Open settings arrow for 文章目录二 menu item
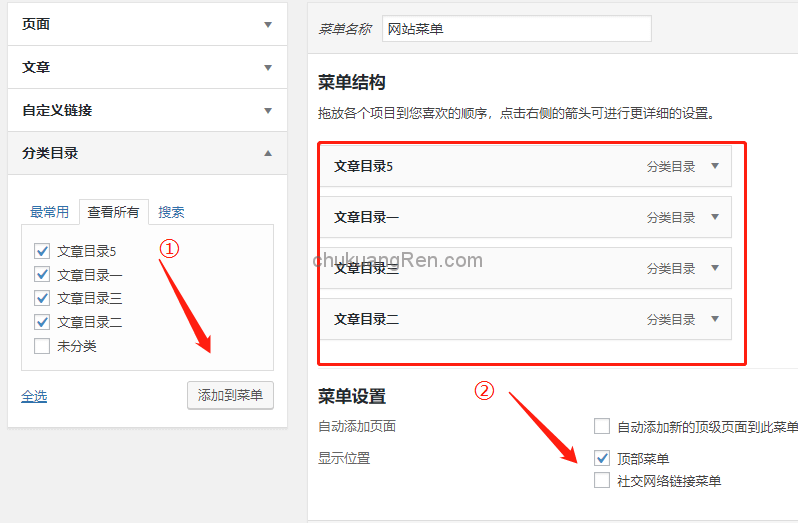This screenshot has width=798, height=523. pyautogui.click(x=714, y=319)
